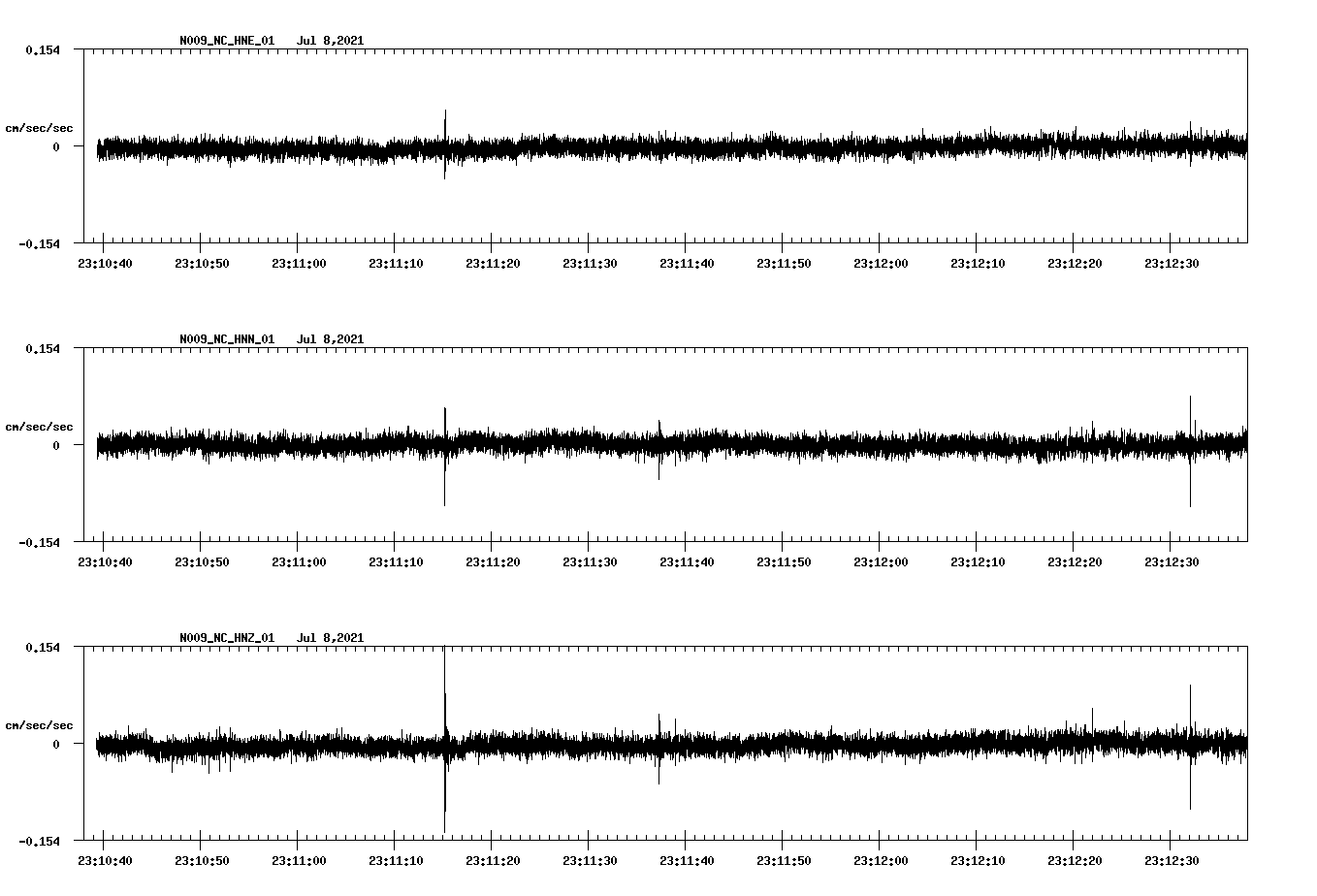The width and height of the screenshot is (1317, 896).
Task: Click the cm/sec/sec unit label on HNN plot
Action: (39, 427)
